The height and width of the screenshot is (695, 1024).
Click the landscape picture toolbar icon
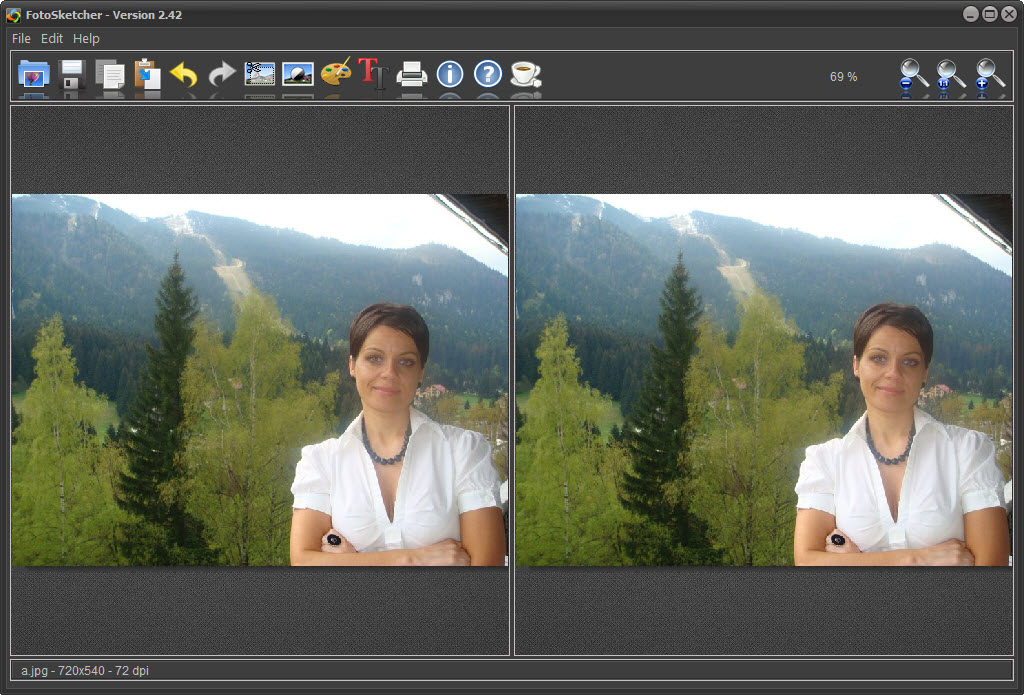coord(298,75)
